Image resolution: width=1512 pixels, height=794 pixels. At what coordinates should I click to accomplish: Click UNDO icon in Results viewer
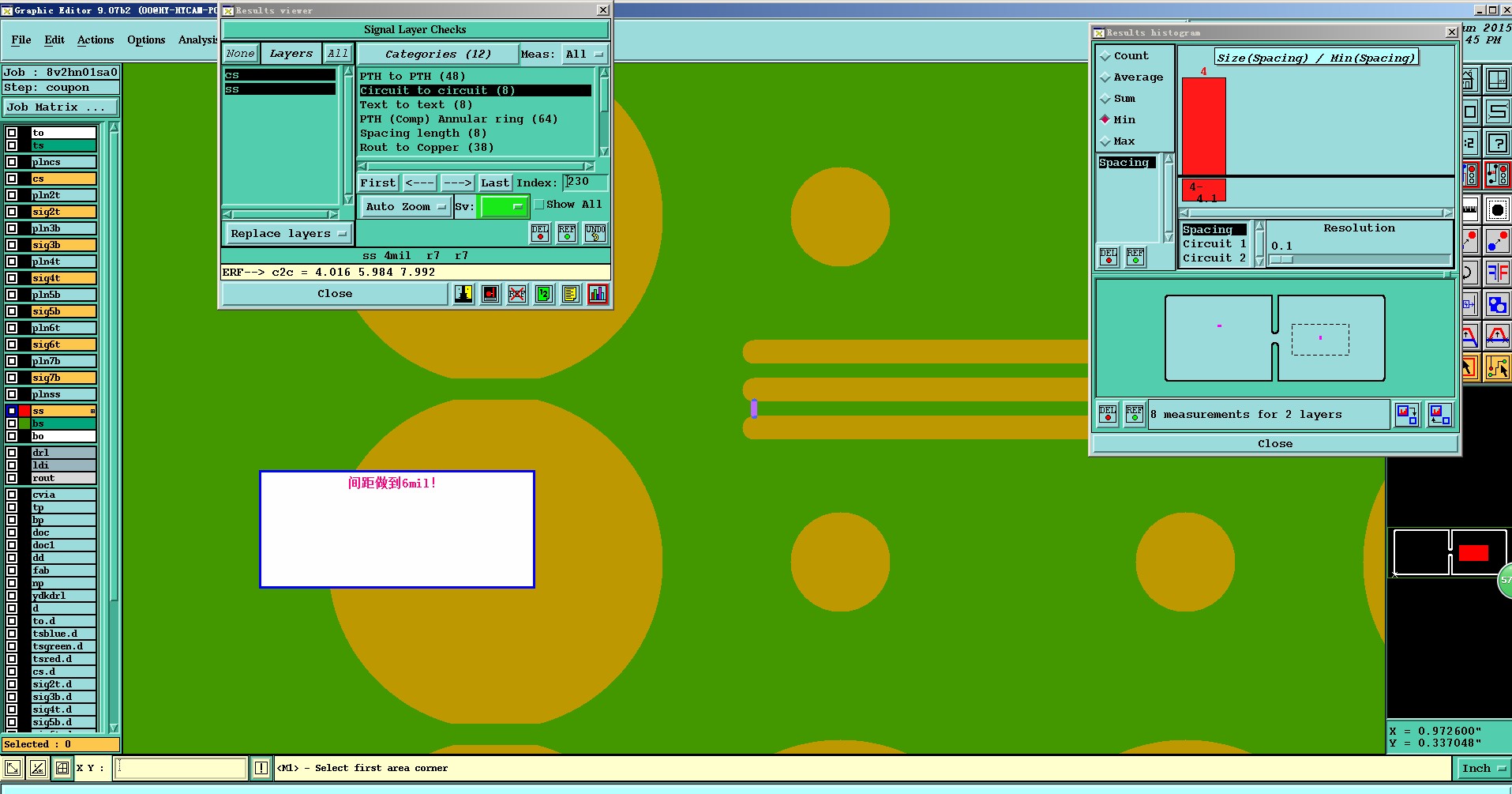[595, 232]
